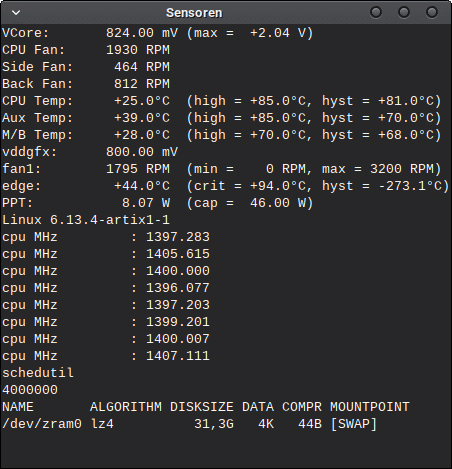The width and height of the screenshot is (452, 469).
Task: Click cpu MHz value 1400.007
Action: (x=178, y=339)
